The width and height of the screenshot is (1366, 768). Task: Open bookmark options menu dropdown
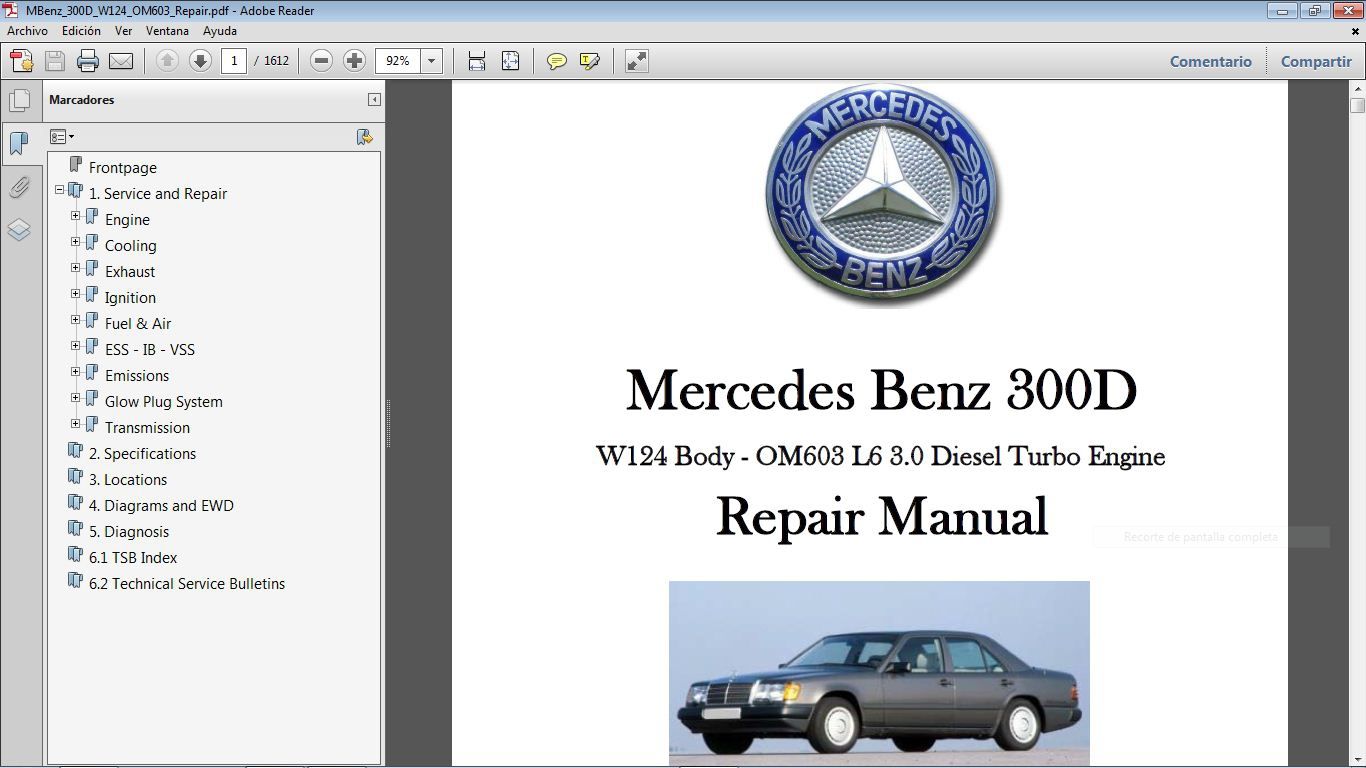click(x=62, y=137)
